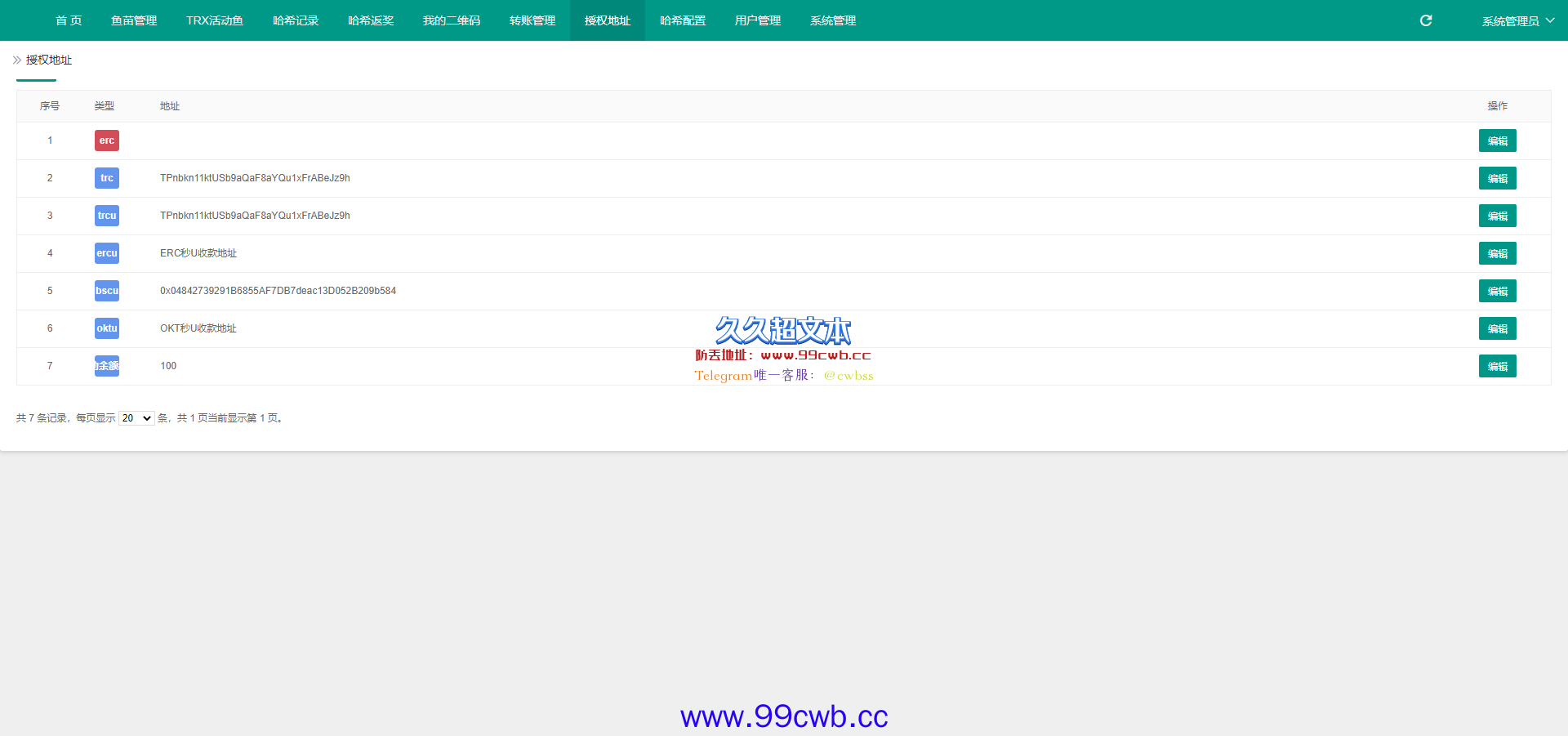Open the TRX活动鱼 menu

point(215,20)
